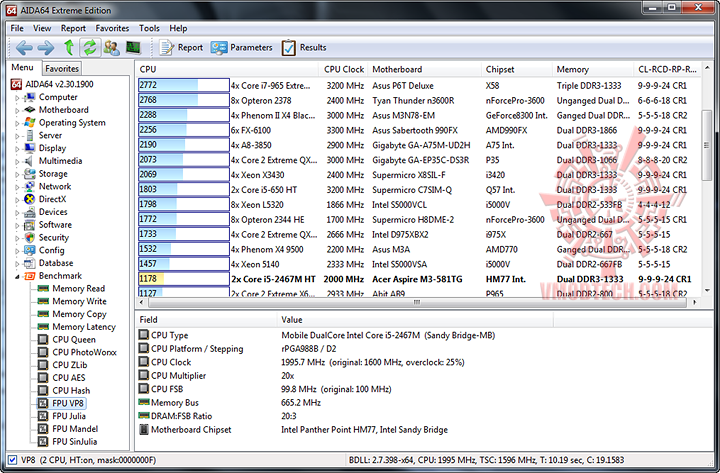Screen dimensions: 720x473
Task: Open the View menu
Action: coord(42,28)
